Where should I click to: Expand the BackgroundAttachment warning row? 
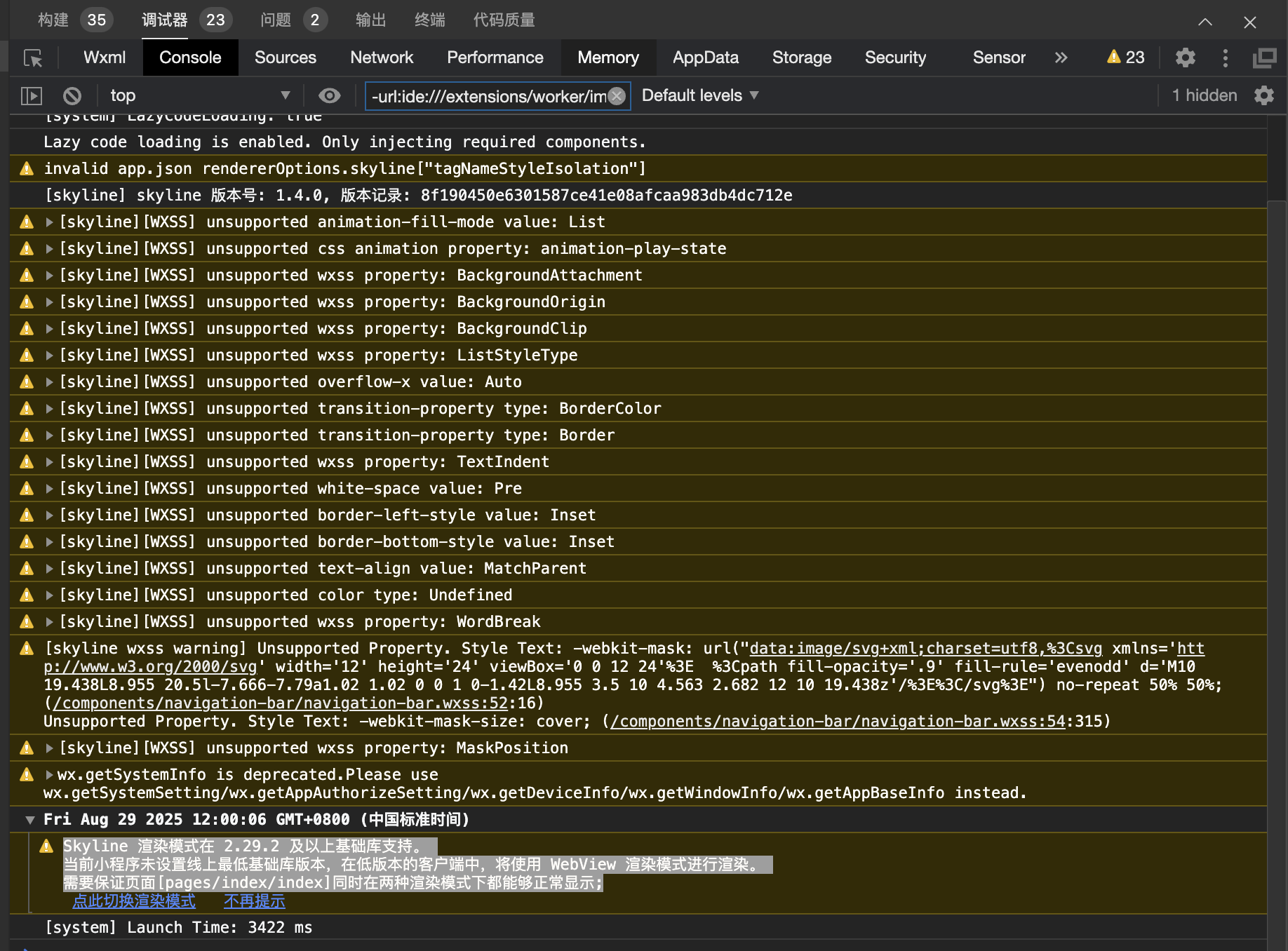coord(49,276)
